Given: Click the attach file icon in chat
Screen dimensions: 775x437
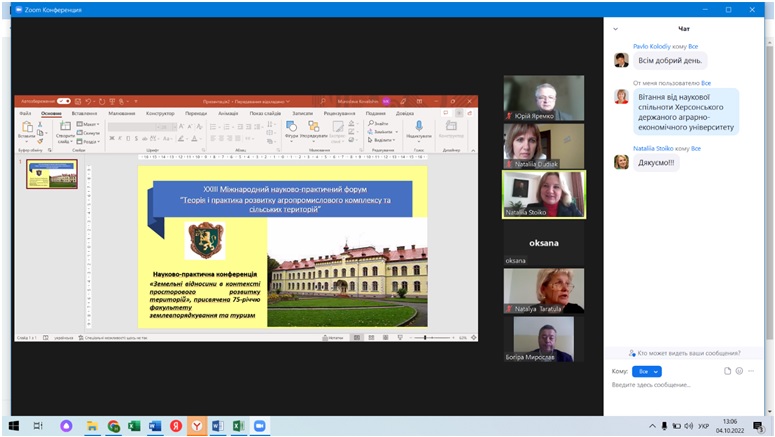Looking at the screenshot, I should [x=728, y=371].
